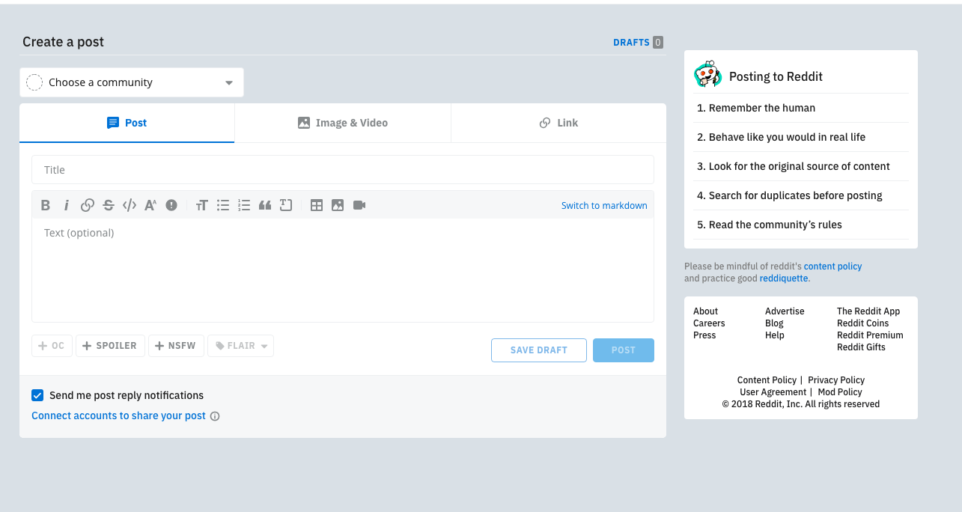Viewport: 962px width, 512px height.
Task: Open the Careers footer link
Action: click(709, 323)
